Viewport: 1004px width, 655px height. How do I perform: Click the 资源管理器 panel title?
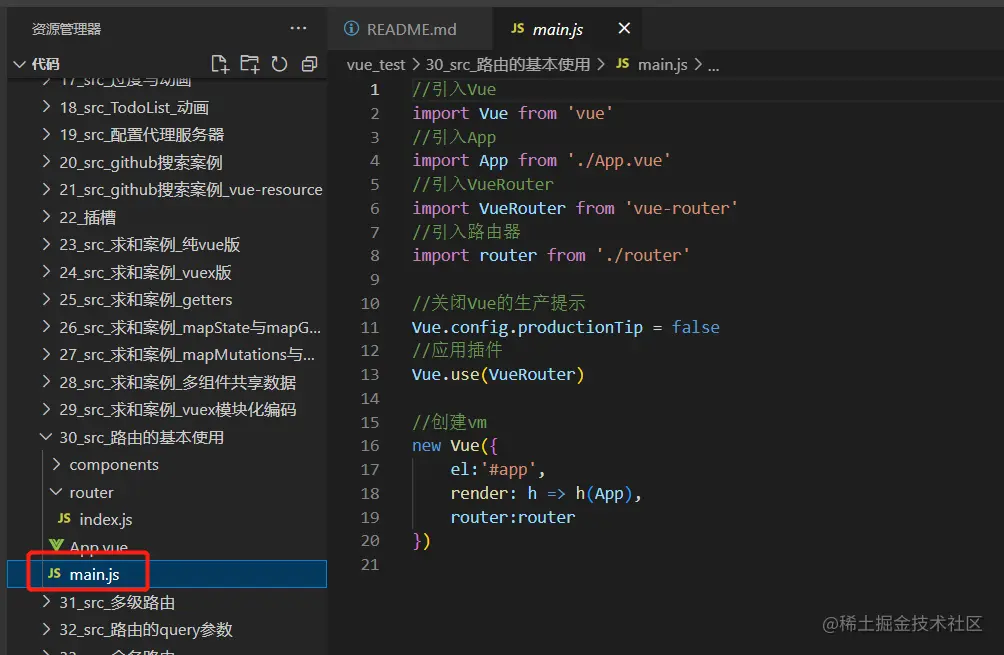point(67,29)
